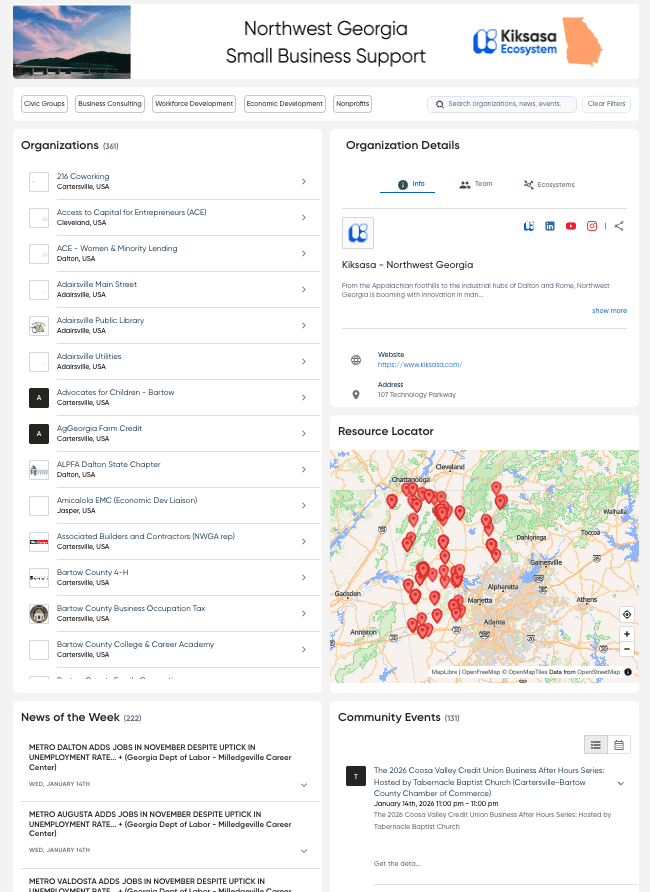The image size is (650, 892).
Task: Expand the Metro Dalton news item
Action: point(304,785)
